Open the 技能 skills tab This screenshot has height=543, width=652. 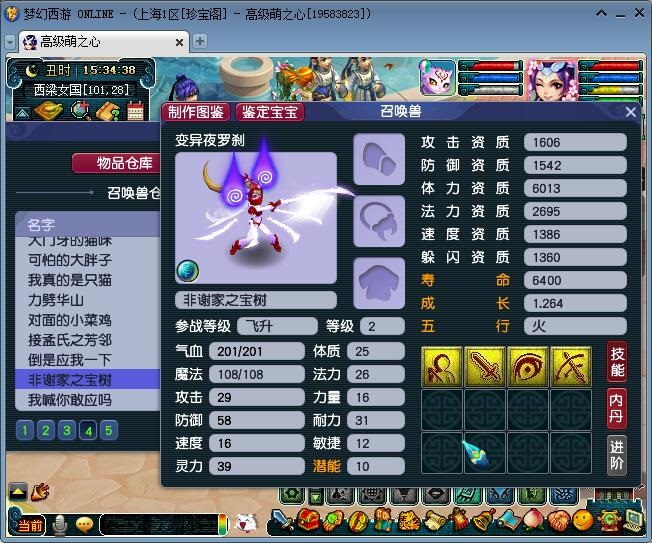click(x=617, y=362)
